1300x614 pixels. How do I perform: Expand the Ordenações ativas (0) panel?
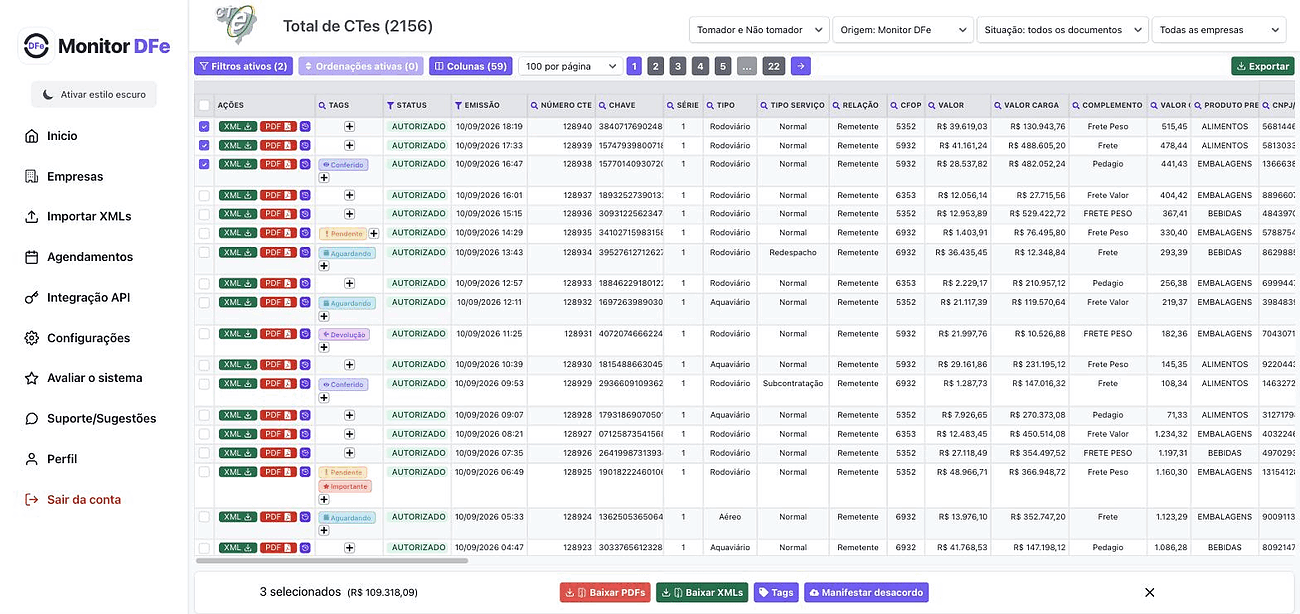pos(361,66)
